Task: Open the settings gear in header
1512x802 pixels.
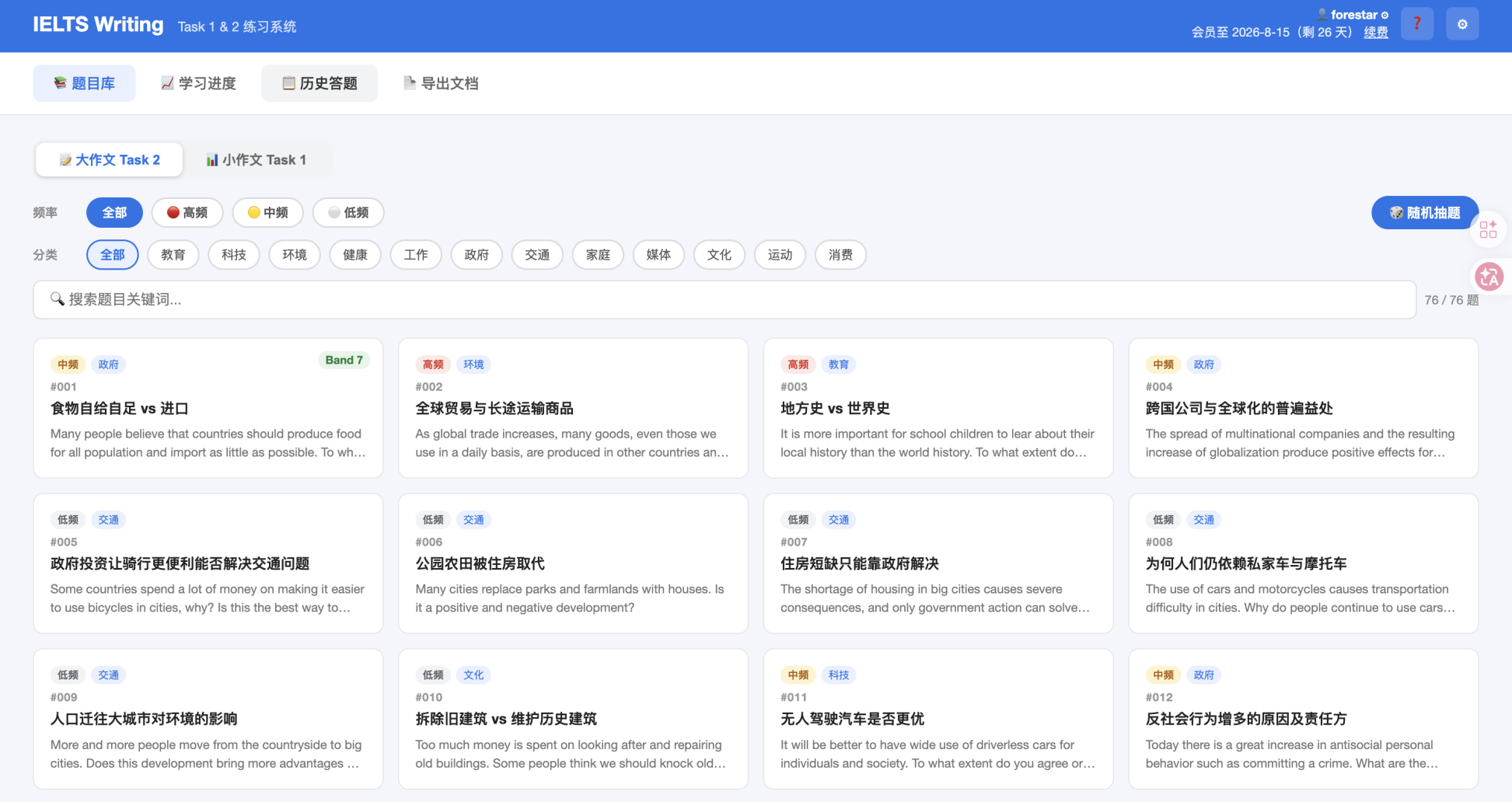Action: click(x=1462, y=24)
